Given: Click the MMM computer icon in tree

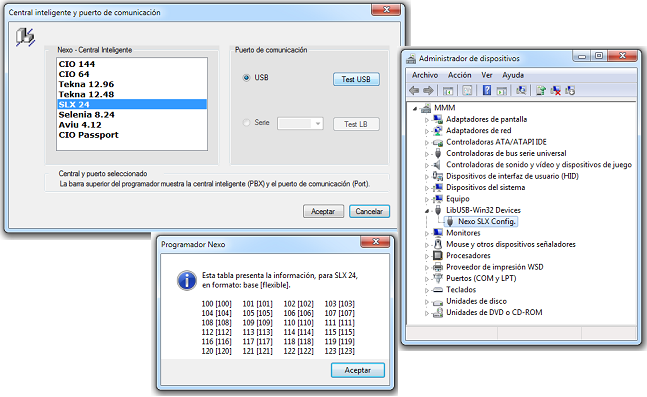Looking at the screenshot, I should pyautogui.click(x=425, y=108).
